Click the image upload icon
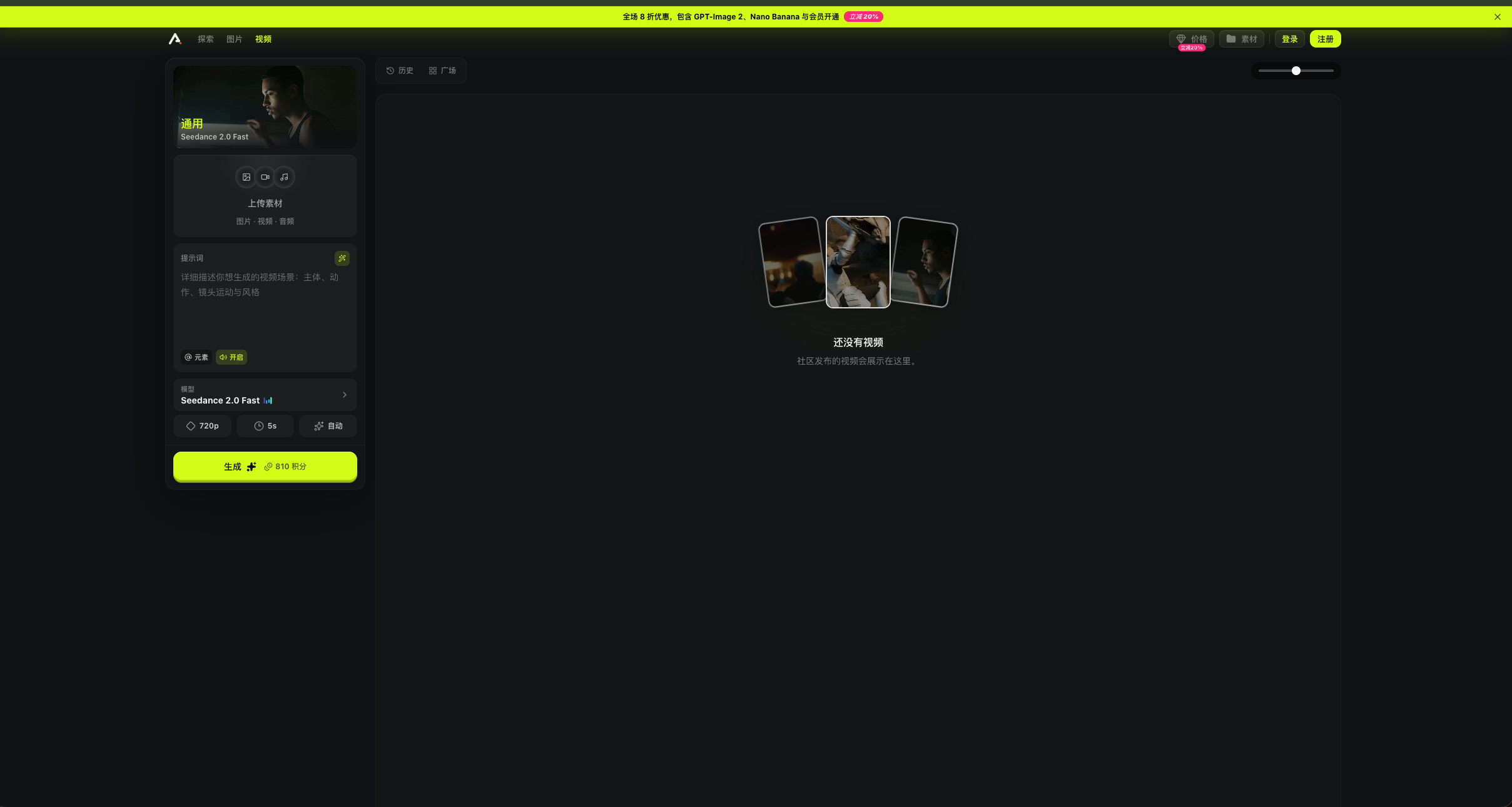1512x807 pixels. (x=246, y=177)
